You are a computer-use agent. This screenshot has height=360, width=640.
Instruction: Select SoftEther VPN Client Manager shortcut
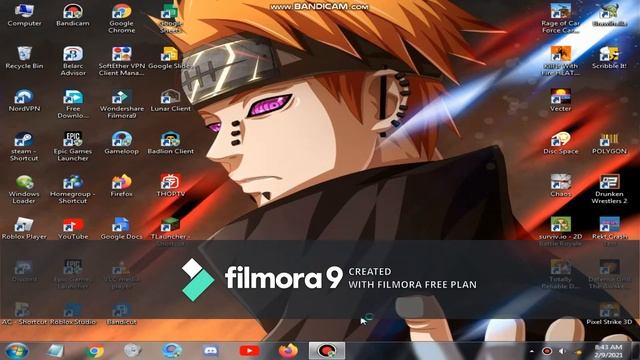(122, 61)
